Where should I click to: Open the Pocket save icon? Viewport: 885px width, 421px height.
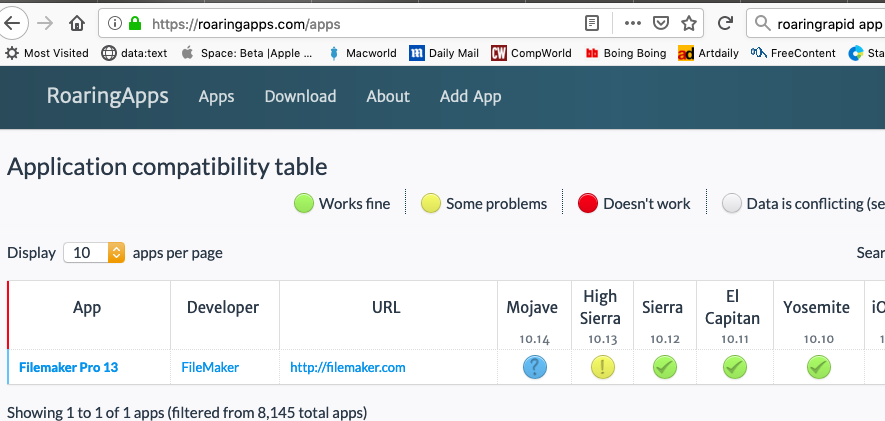click(661, 23)
